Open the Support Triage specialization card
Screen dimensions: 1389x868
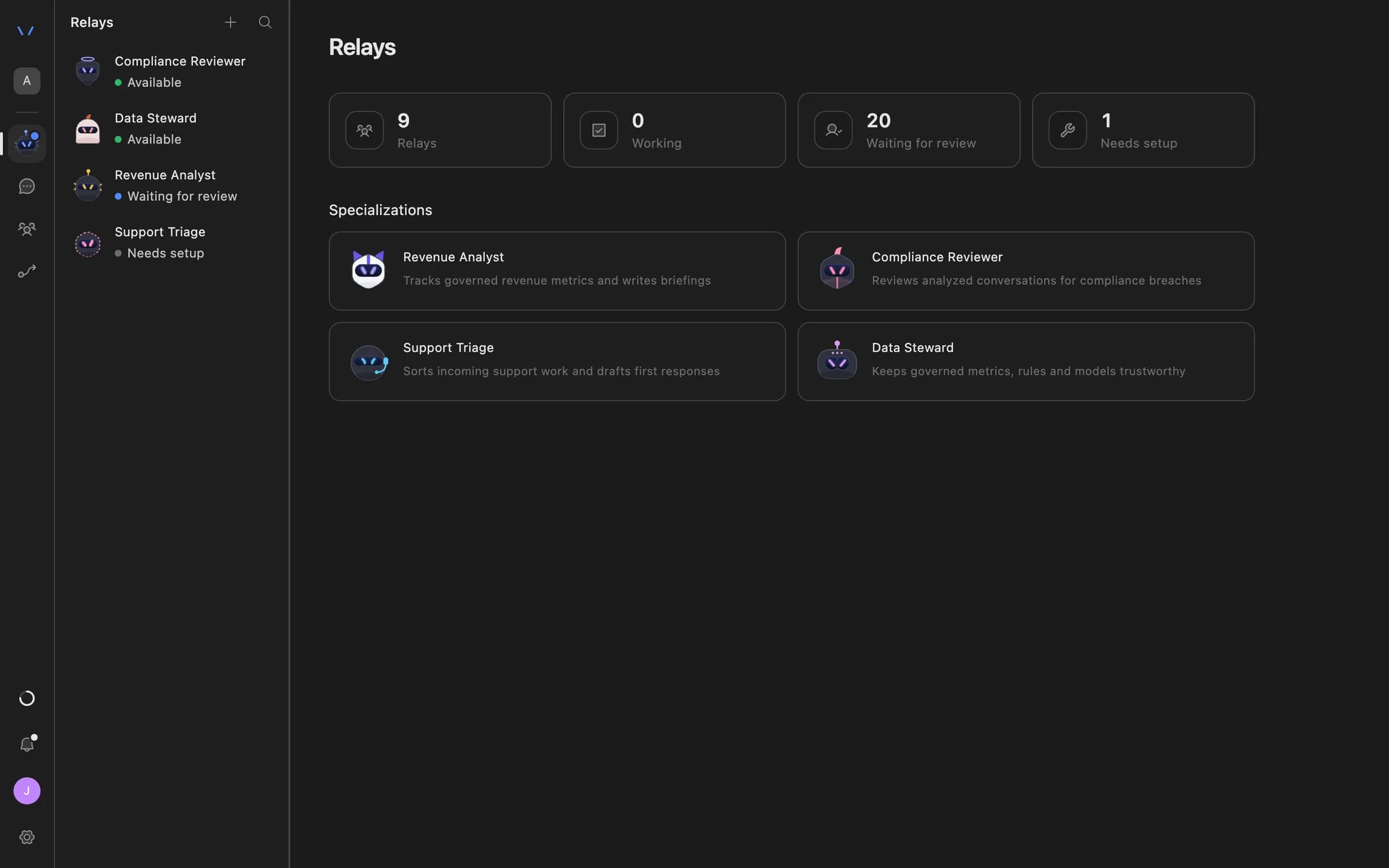[557, 362]
